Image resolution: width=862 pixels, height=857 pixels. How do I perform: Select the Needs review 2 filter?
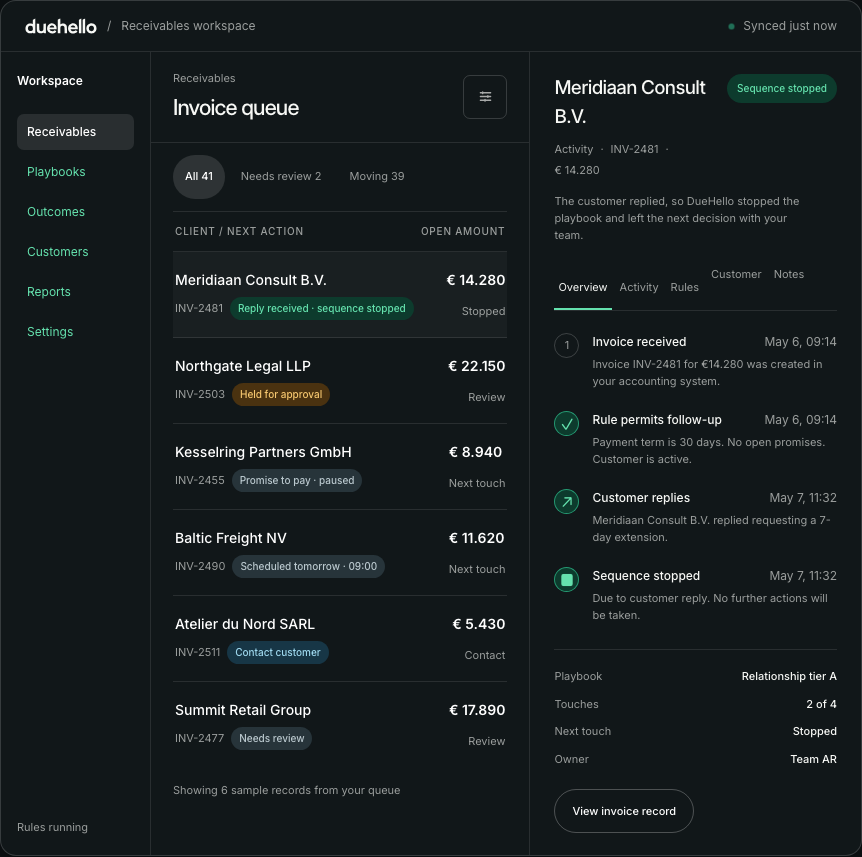point(281,176)
